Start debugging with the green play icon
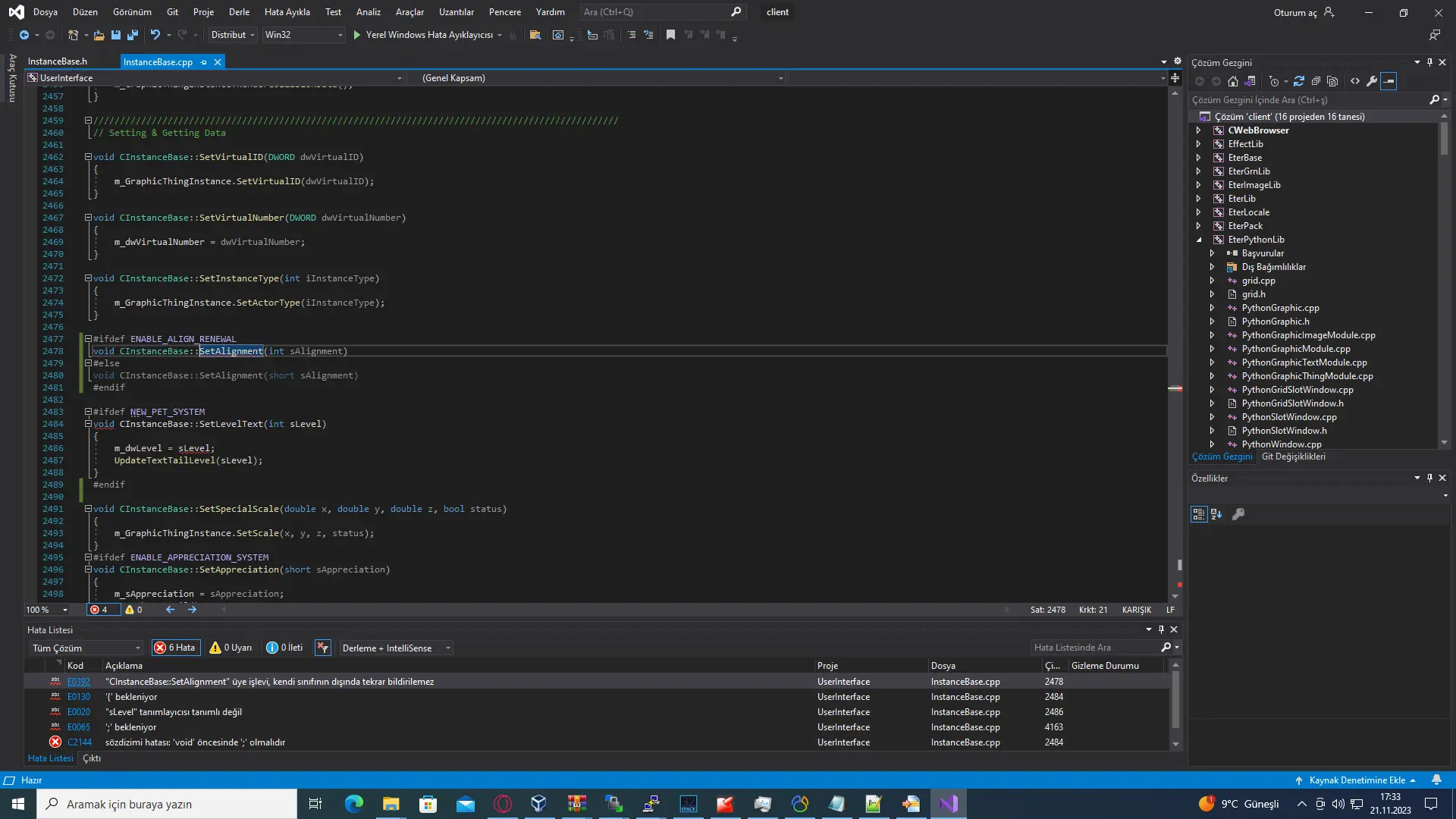The width and height of the screenshot is (1456, 819). [357, 35]
